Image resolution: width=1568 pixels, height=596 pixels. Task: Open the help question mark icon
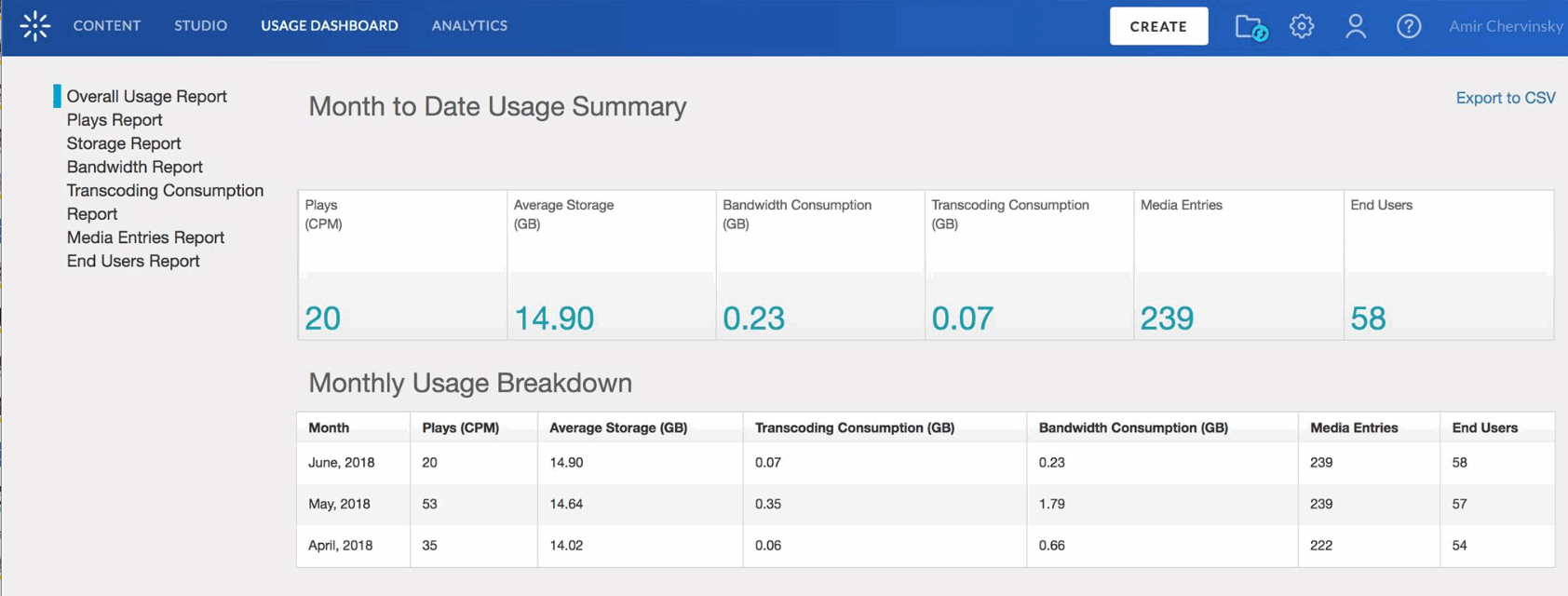(x=1409, y=26)
